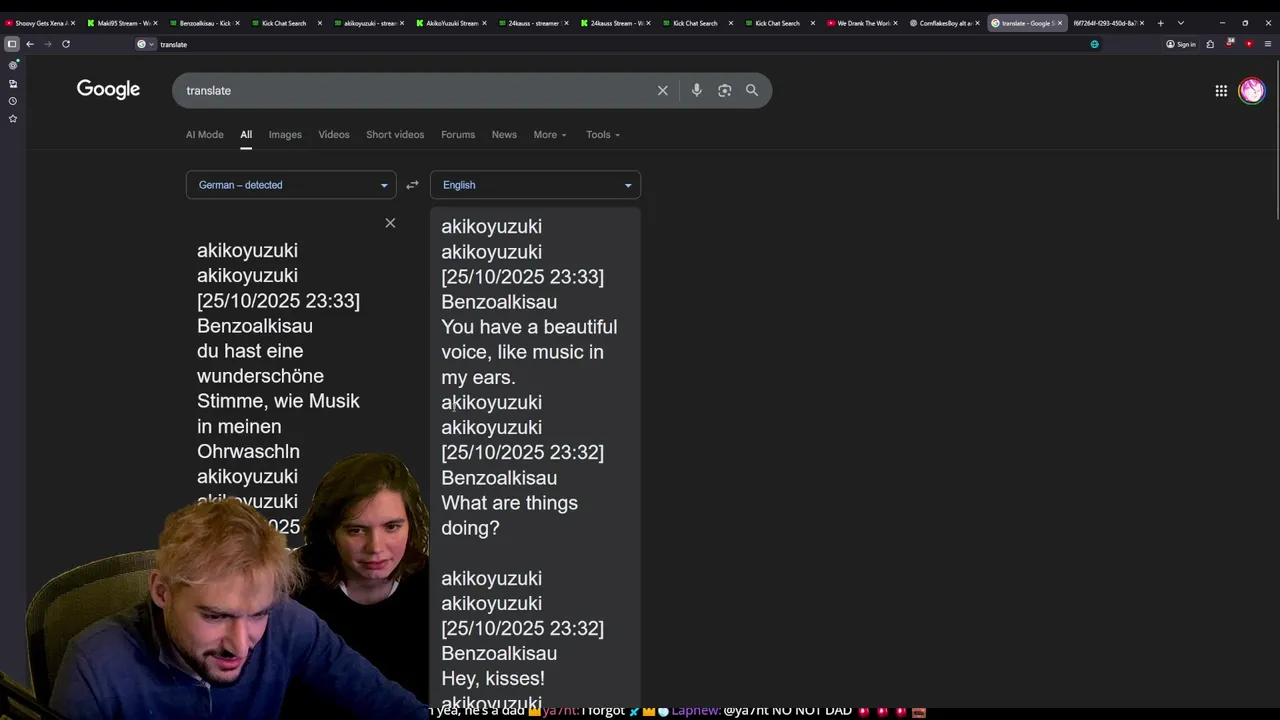
Task: Open the red YouTube extension icon
Action: tap(1249, 44)
